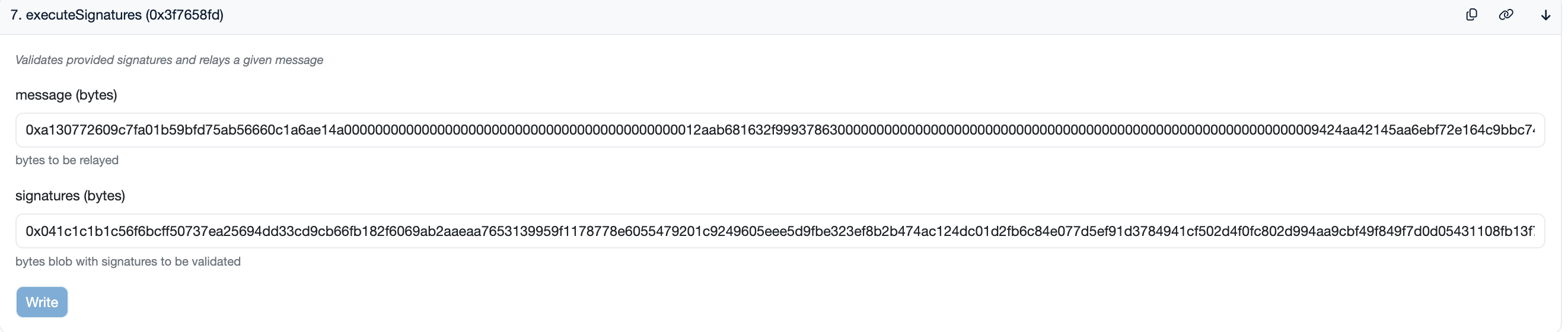Click the permalink chain icon

coord(1506,15)
